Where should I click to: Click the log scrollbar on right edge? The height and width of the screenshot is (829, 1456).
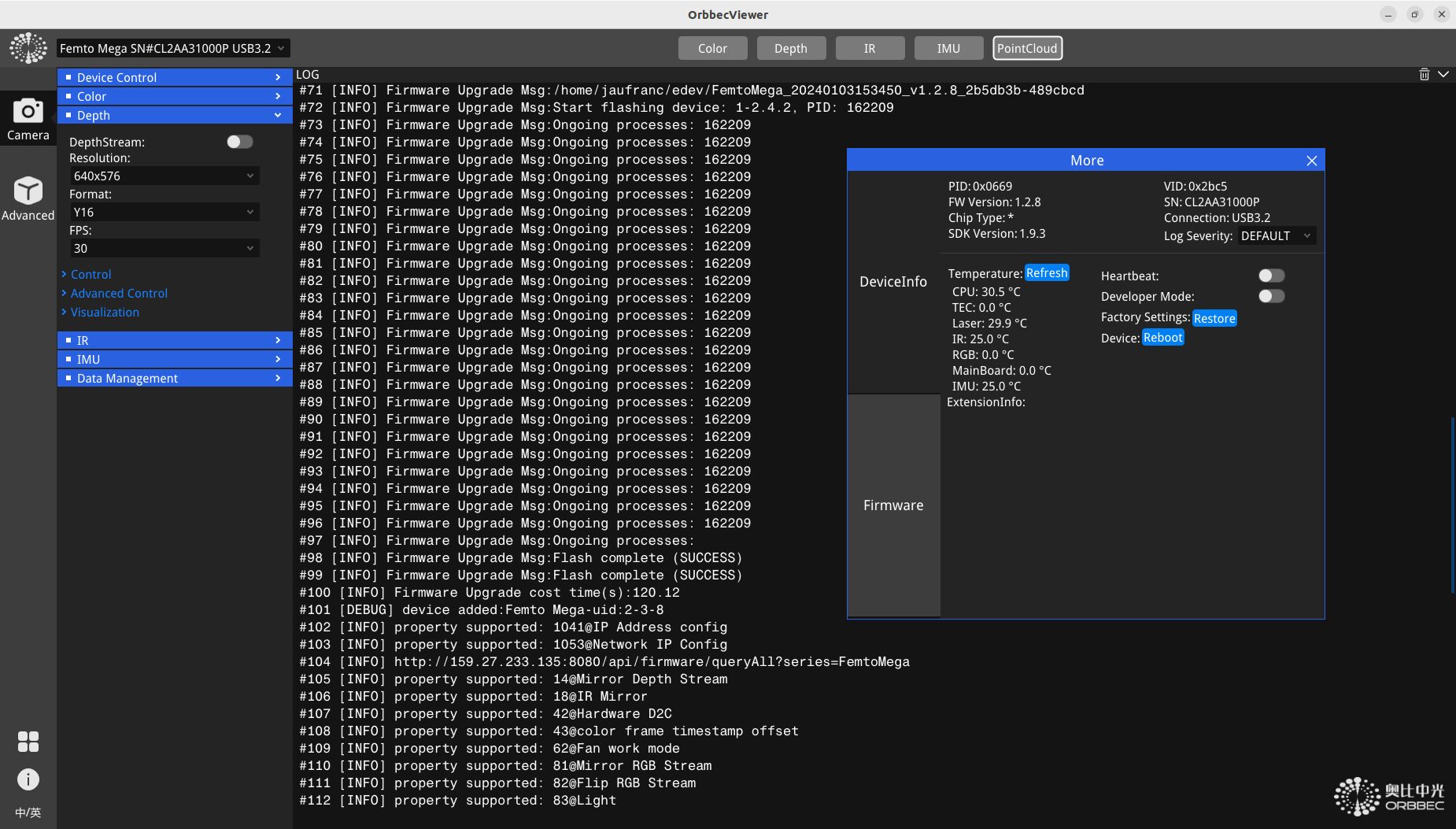tap(1452, 504)
